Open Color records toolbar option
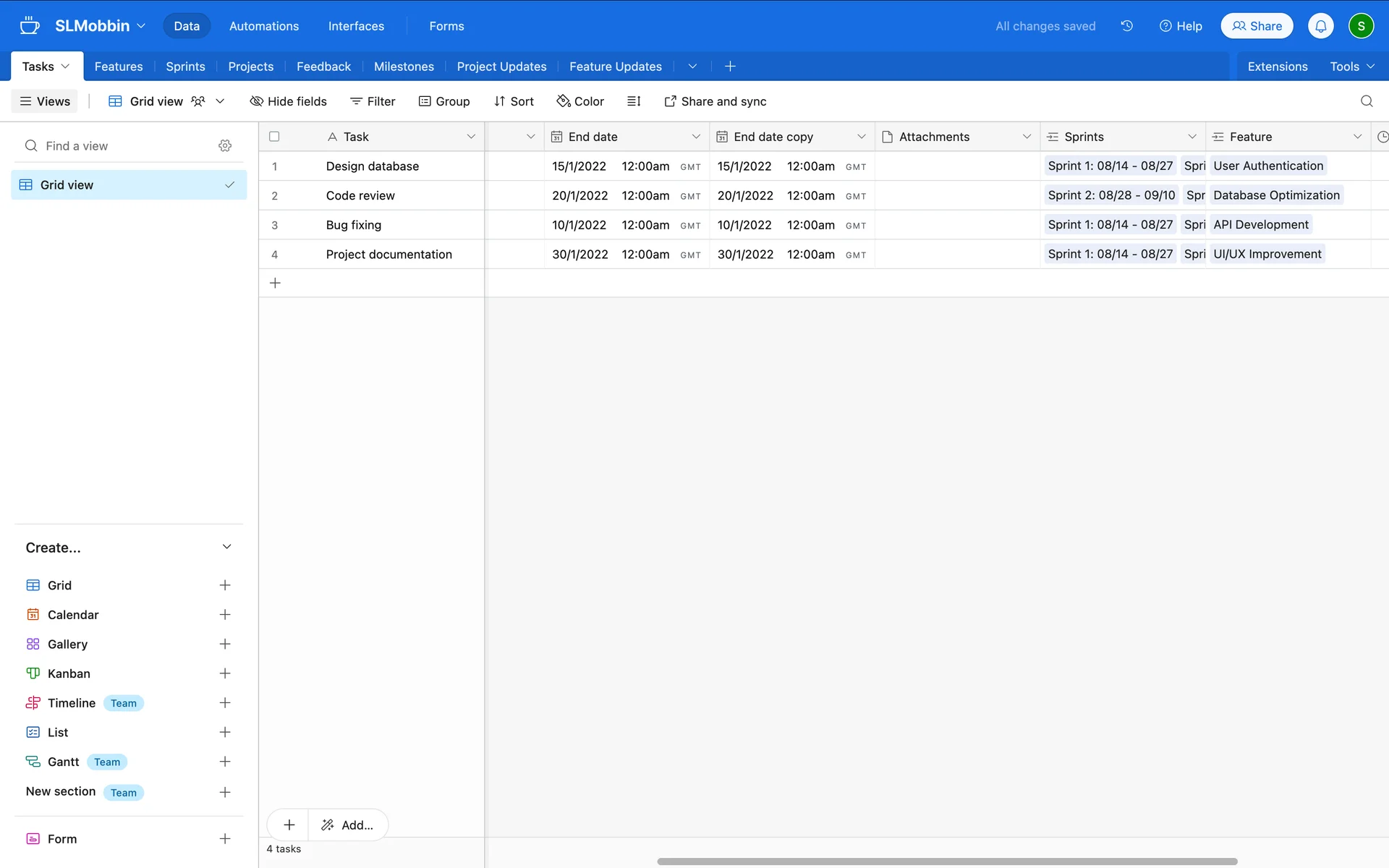This screenshot has width=1389, height=868. pyautogui.click(x=580, y=101)
